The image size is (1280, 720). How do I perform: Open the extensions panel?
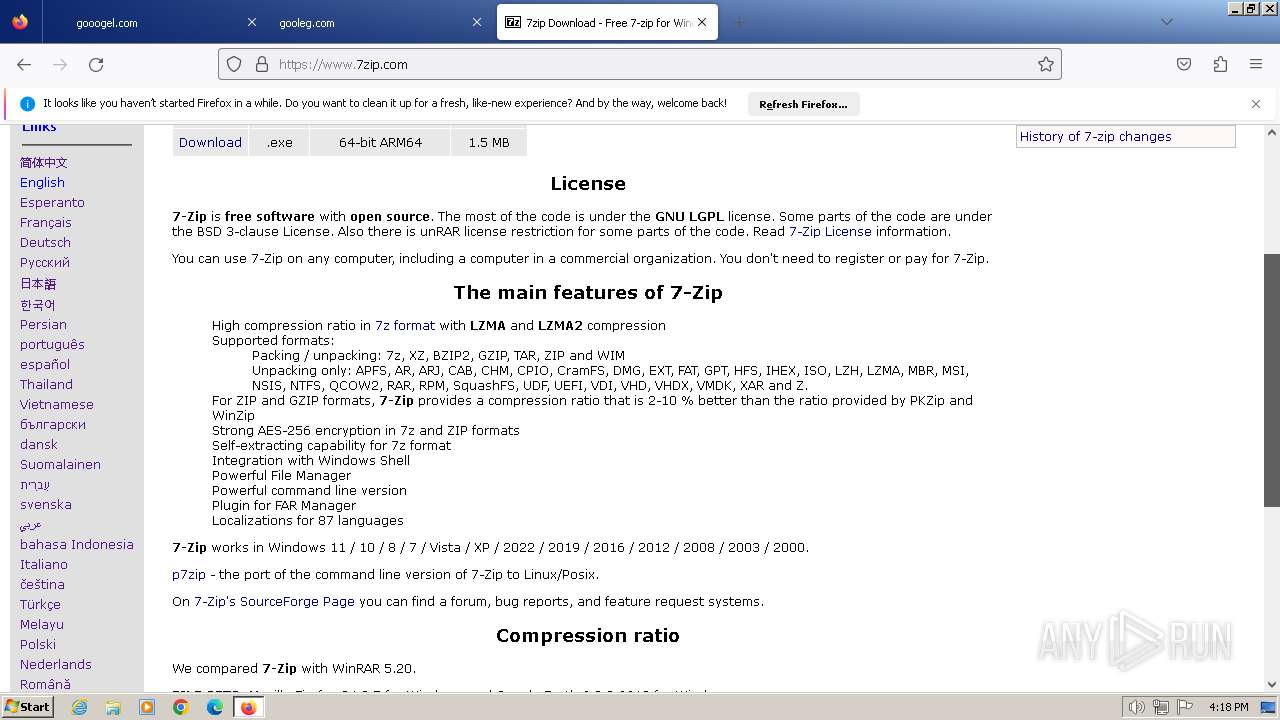pyautogui.click(x=1220, y=64)
